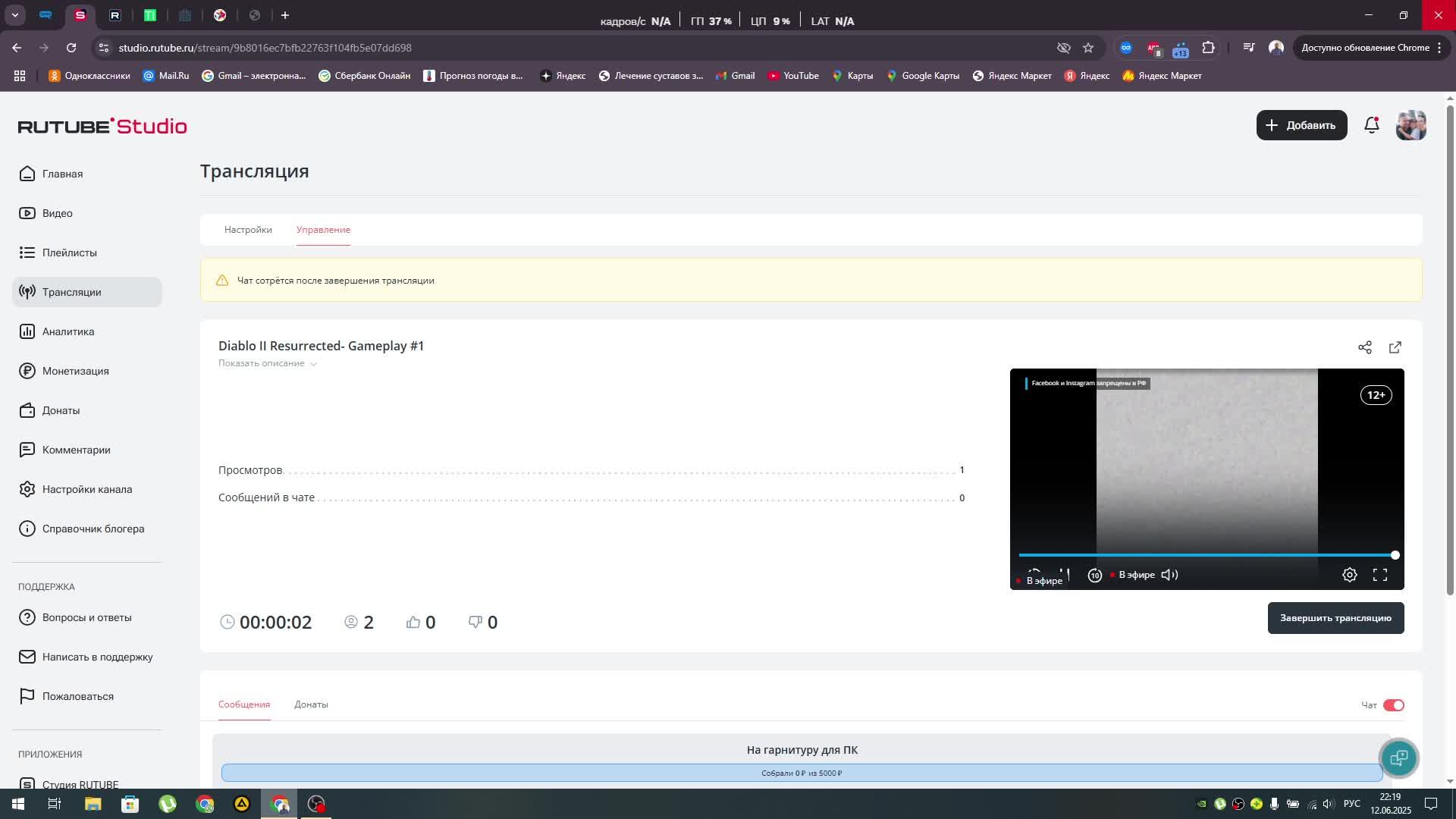Open the support chat floating icon
This screenshot has width=1456, height=819.
pyautogui.click(x=1399, y=758)
